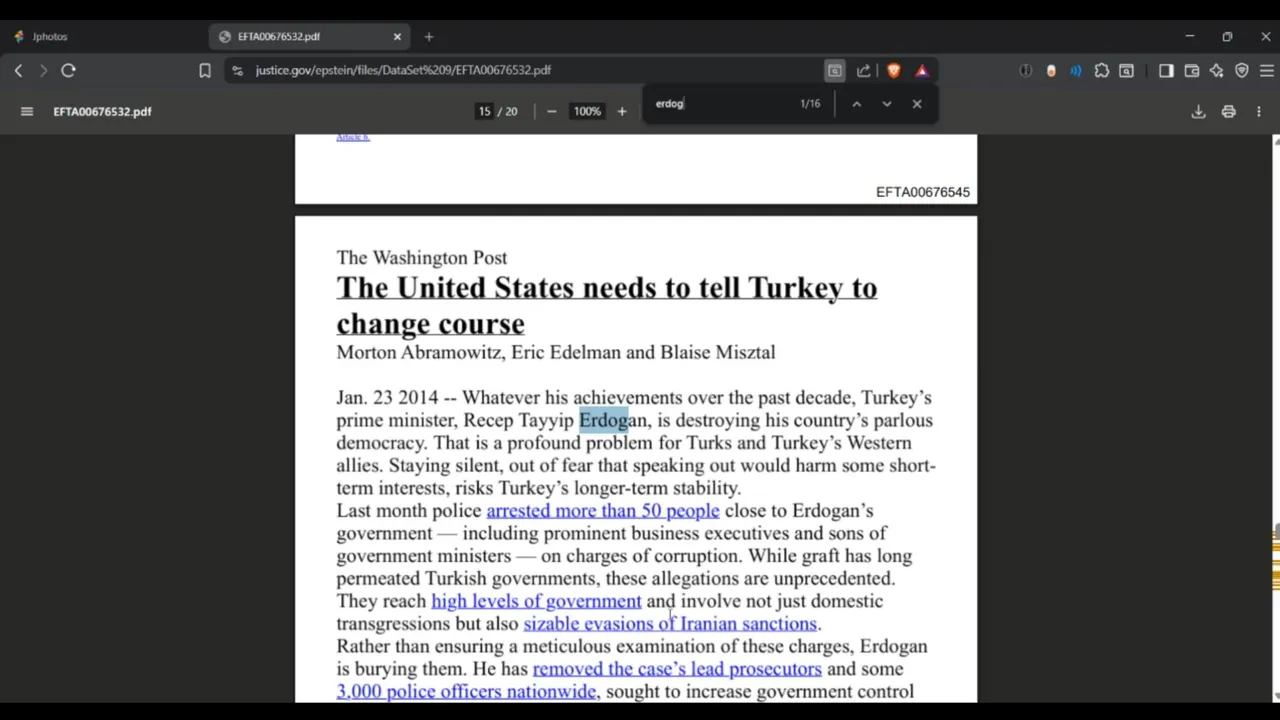Open Brave Wallet
This screenshot has height=720, width=1280.
1192,70
